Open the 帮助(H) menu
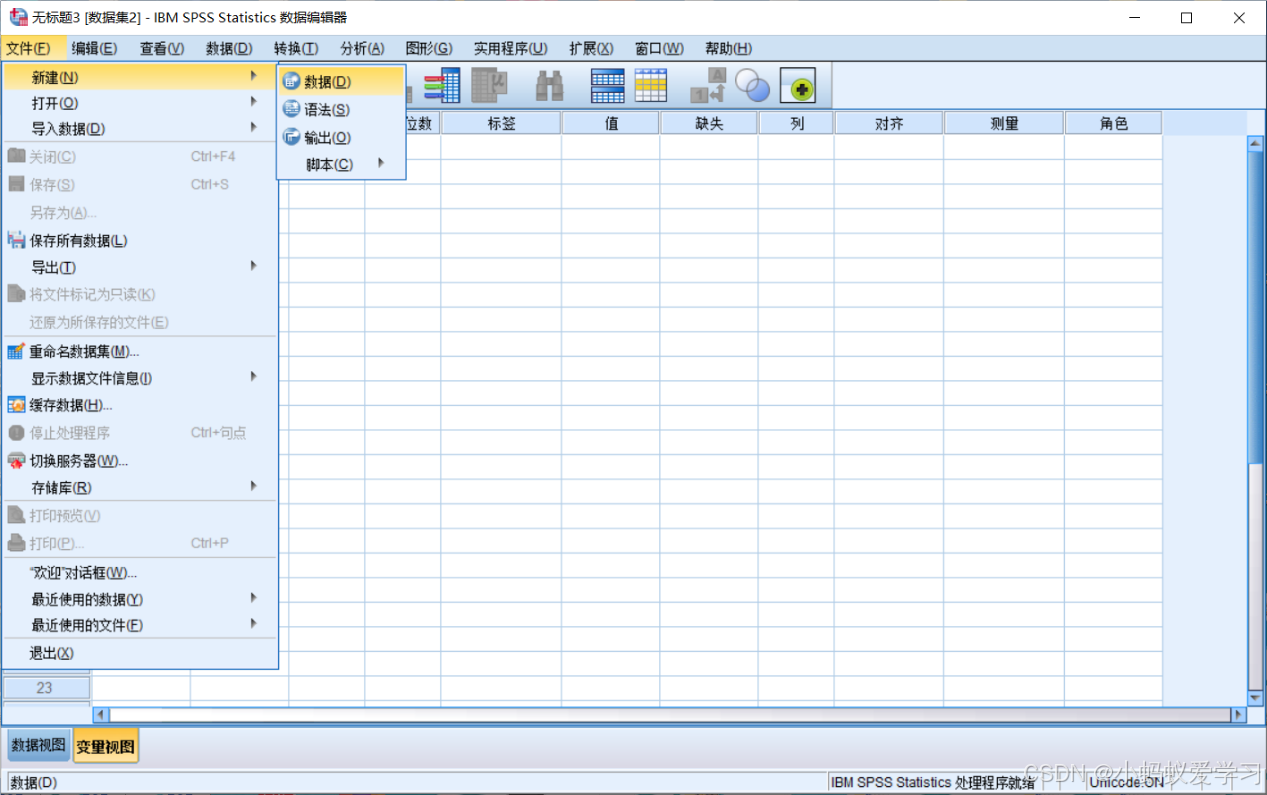Screen dimensions: 1267x795 pyautogui.click(x=728, y=48)
